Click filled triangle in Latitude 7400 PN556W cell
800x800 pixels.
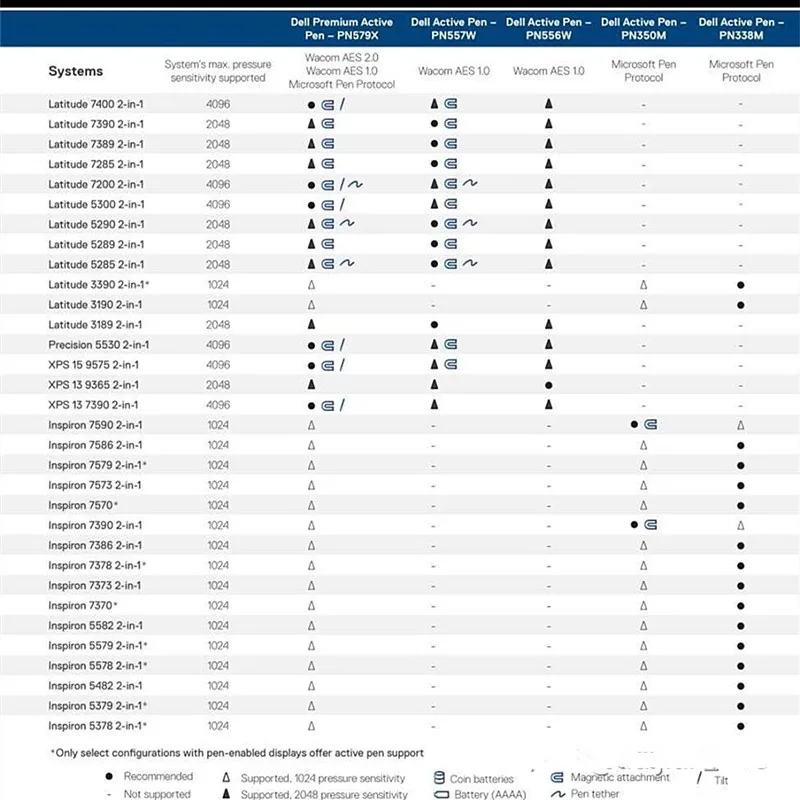548,104
